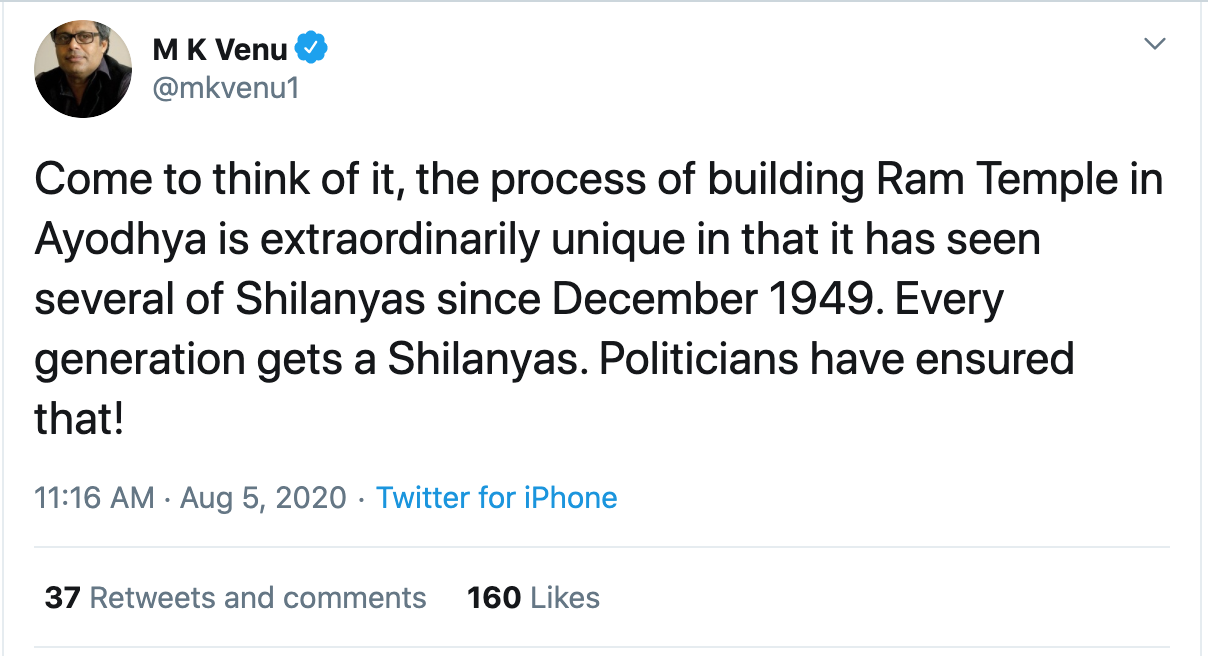The image size is (1208, 656).
Task: Open M K Venu's profile photo
Action: click(83, 69)
